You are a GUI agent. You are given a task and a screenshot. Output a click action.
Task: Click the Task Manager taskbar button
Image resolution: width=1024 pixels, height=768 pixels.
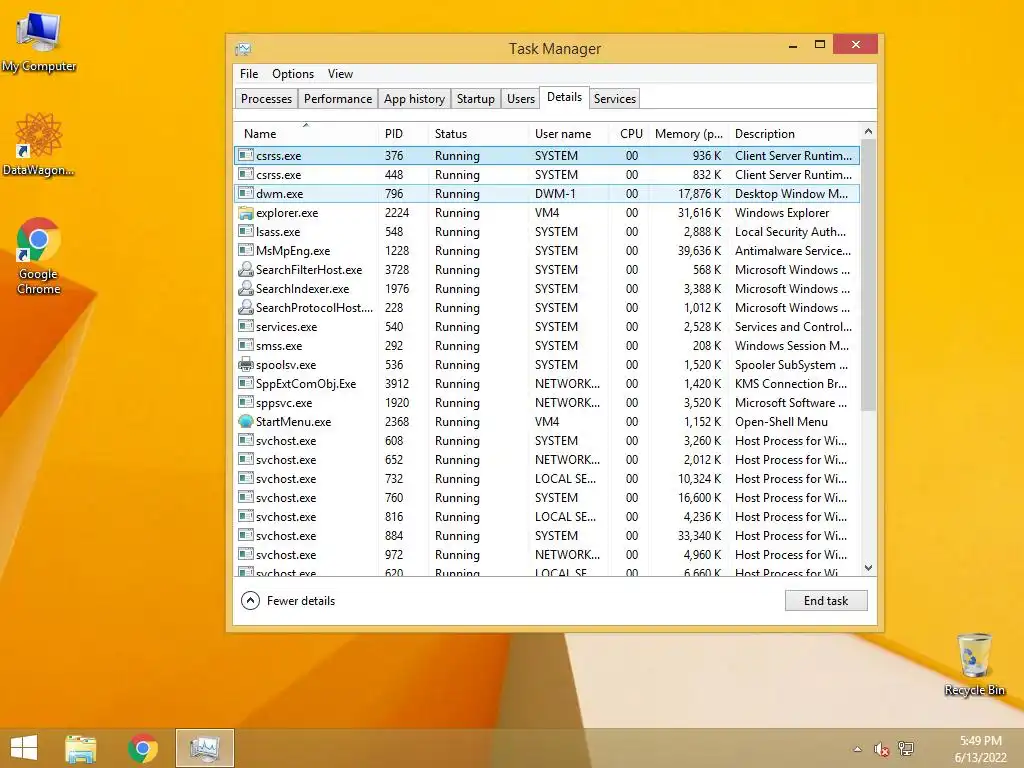[x=204, y=748]
